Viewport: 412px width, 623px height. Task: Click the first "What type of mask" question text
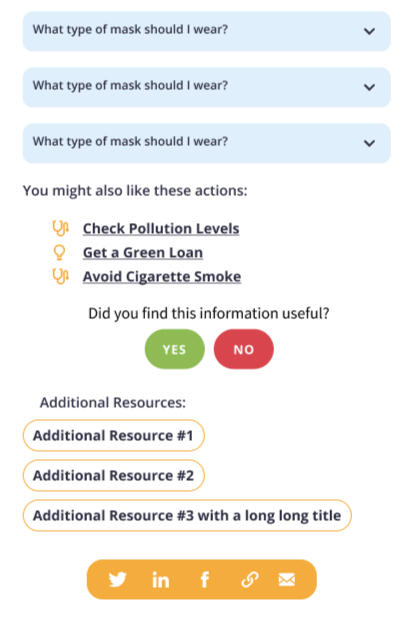130,29
